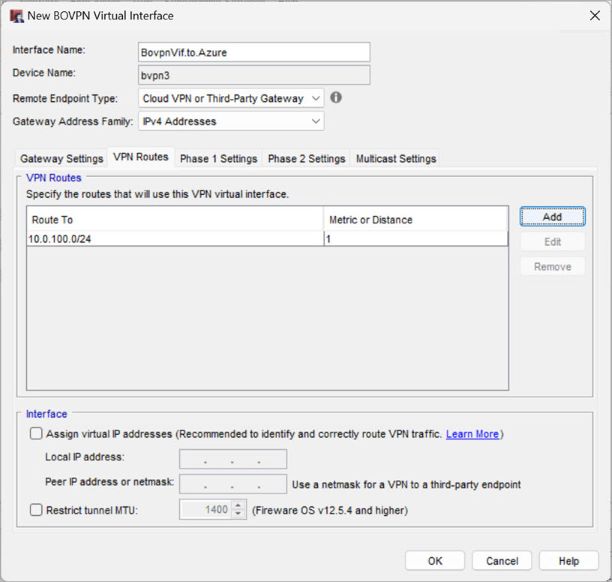This screenshot has width=612, height=582.
Task: Click the info icon beside Remote Endpoint Type
Action: pos(336,98)
